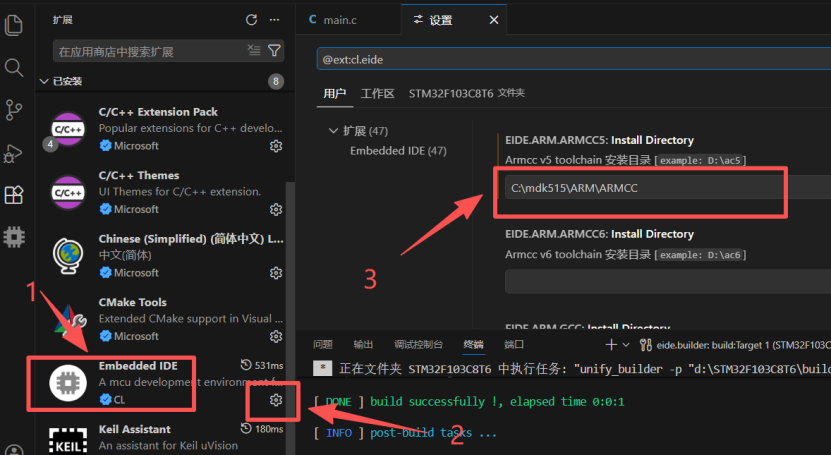831x455 pixels.
Task: Open the C/C++ Themes extension entry
Action: pos(164,192)
